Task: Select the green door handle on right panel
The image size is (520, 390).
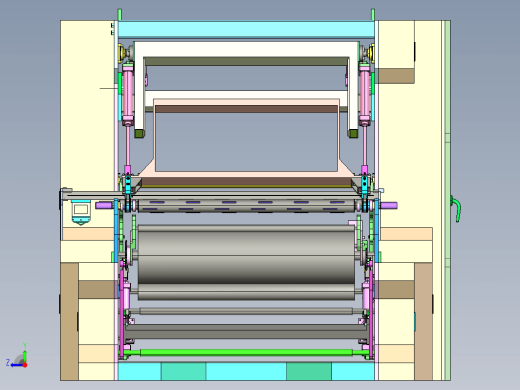Action: [x=455, y=209]
